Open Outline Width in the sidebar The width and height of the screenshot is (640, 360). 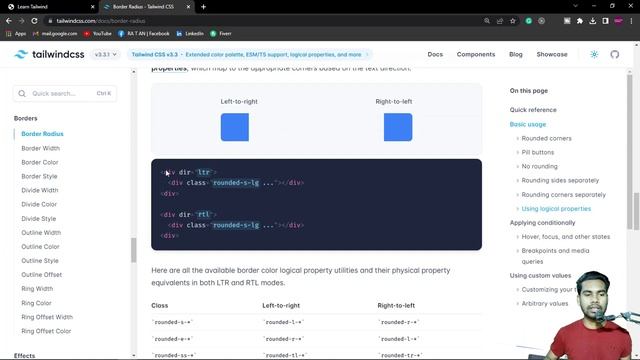41,232
